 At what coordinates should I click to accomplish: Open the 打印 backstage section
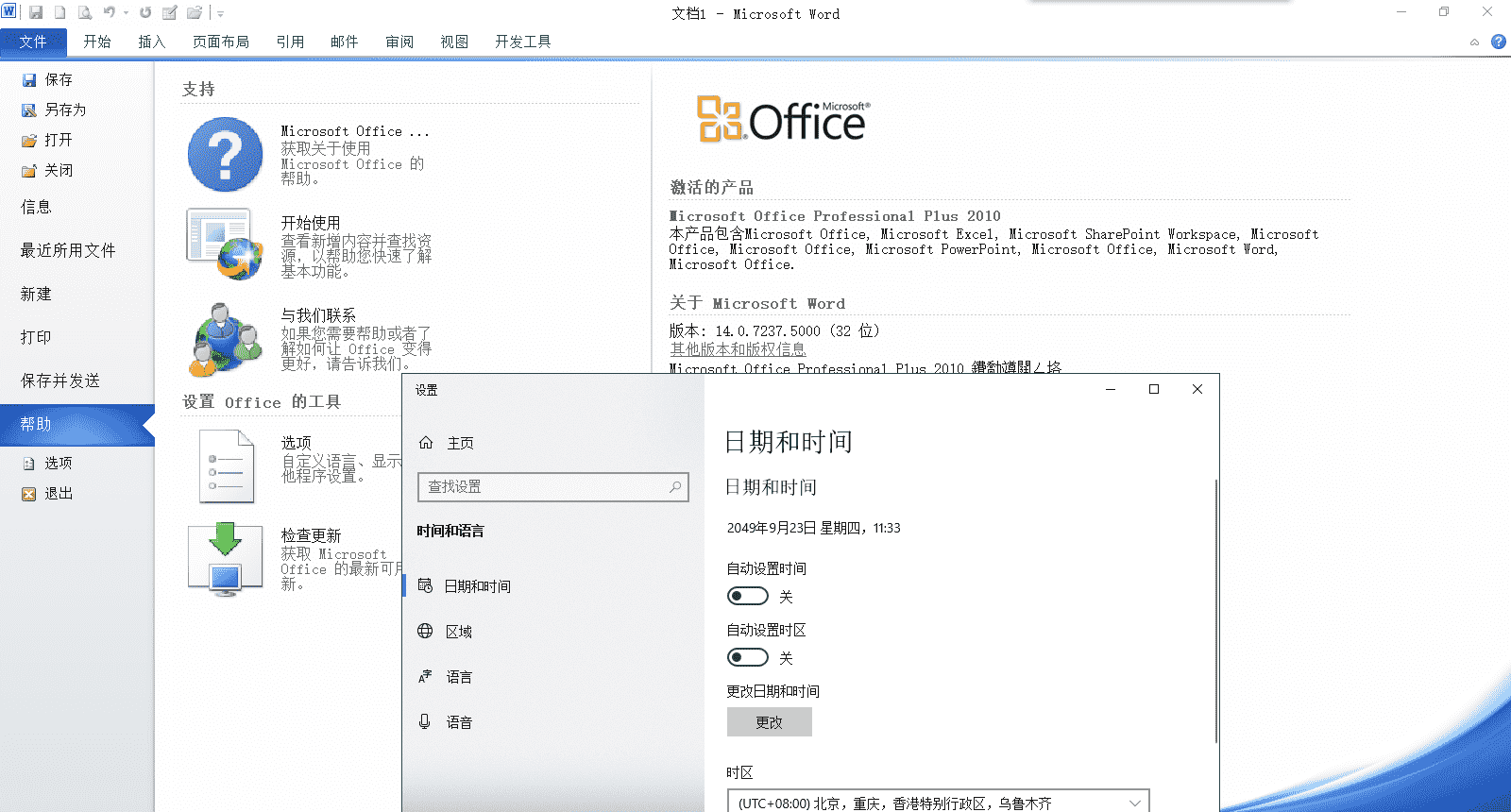pos(36,337)
